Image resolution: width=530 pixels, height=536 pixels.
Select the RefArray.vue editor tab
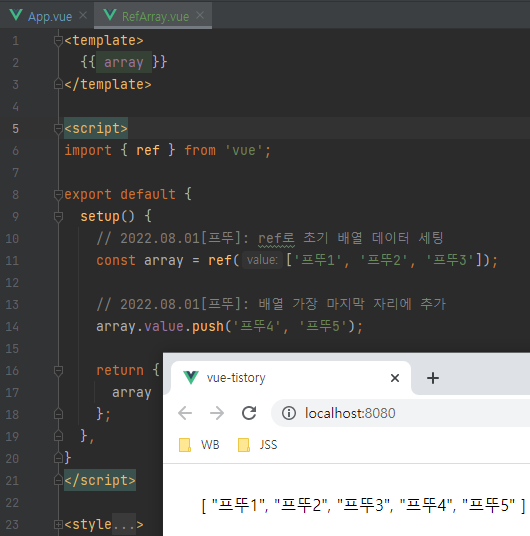point(153,16)
